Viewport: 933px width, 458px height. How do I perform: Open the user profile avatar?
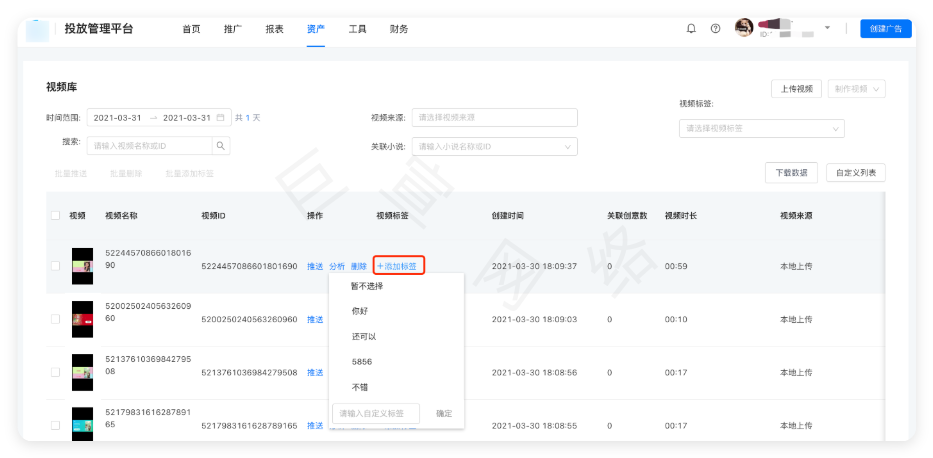coord(744,28)
